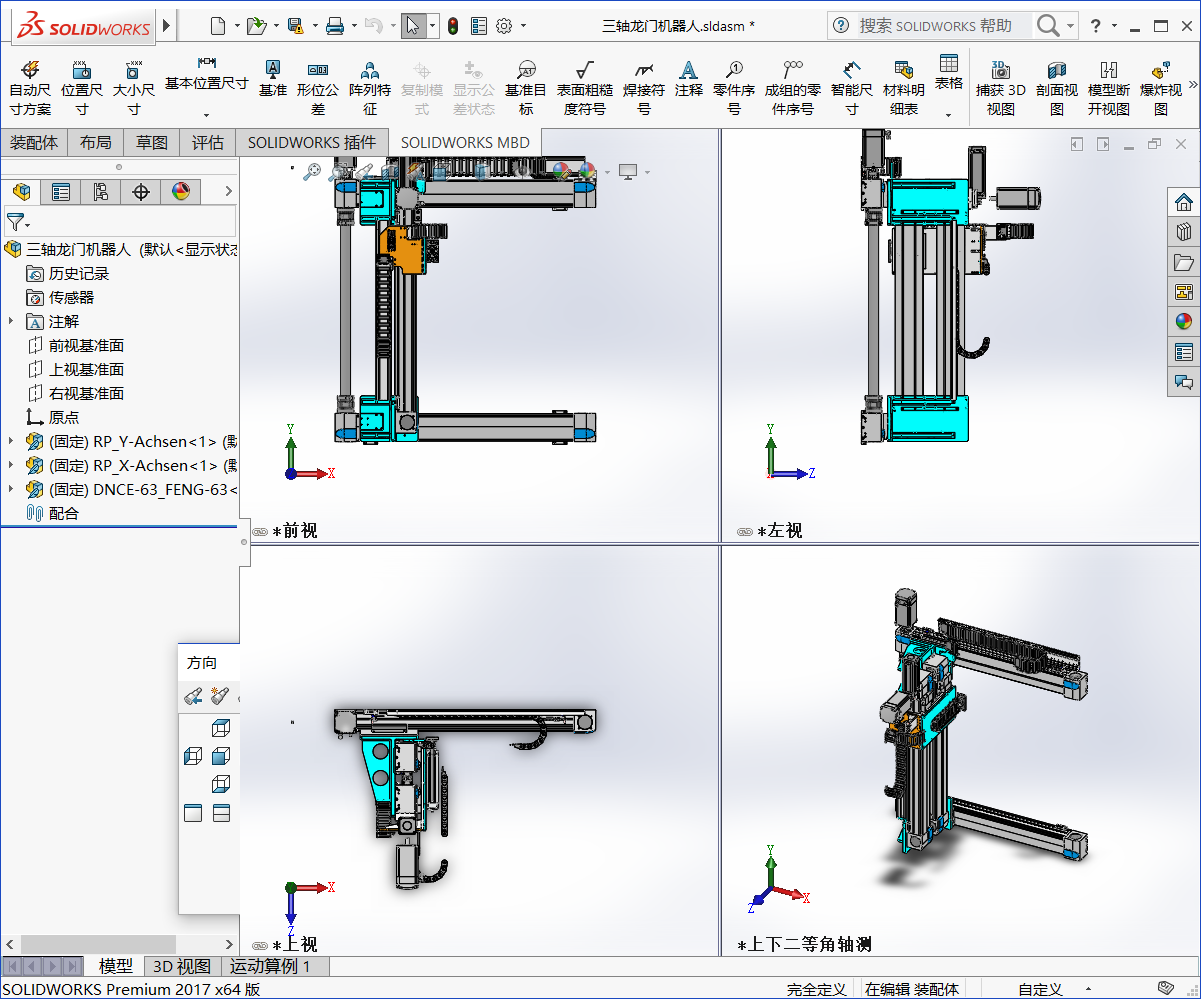The width and height of the screenshot is (1201, 999).
Task: Open the DimXpertManager crosshair tab
Action: 141,192
